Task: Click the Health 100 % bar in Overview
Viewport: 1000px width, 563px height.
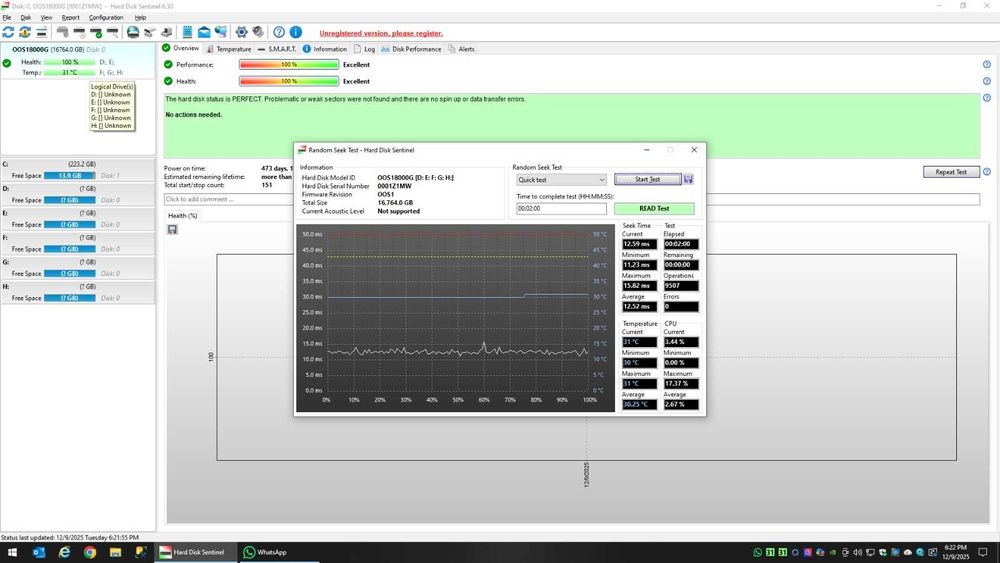Action: (x=289, y=81)
